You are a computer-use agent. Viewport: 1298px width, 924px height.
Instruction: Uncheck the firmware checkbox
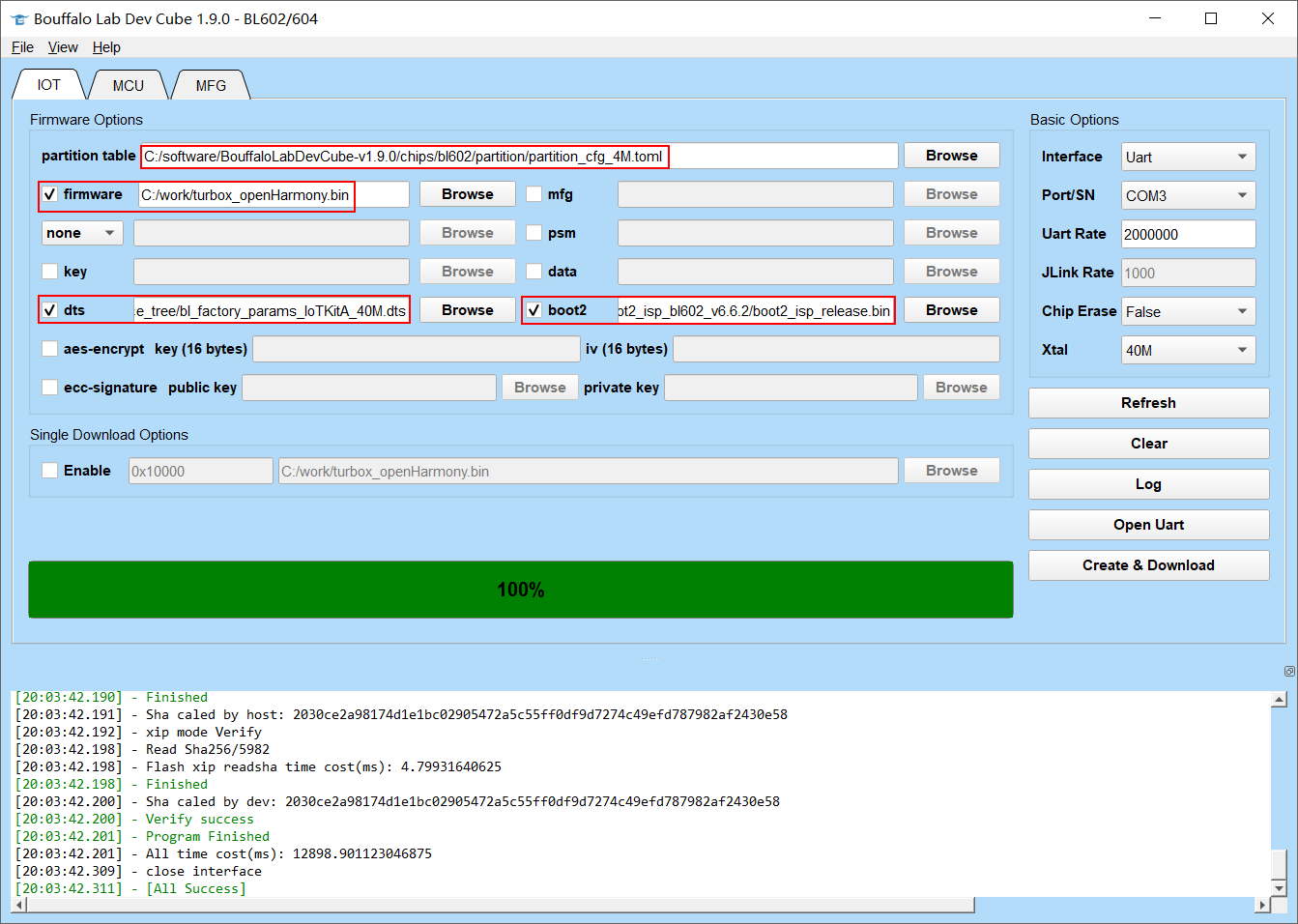pos(50,194)
